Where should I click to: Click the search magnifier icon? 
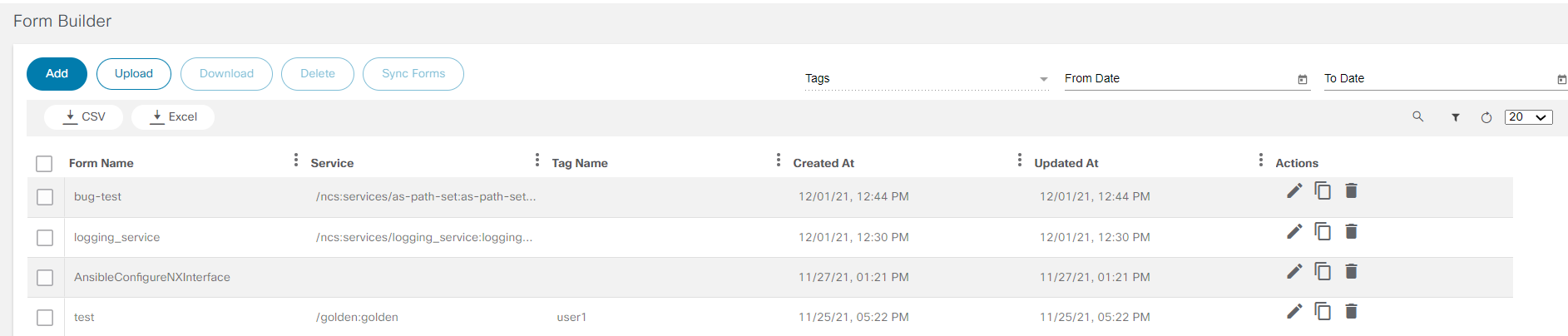tap(1417, 116)
